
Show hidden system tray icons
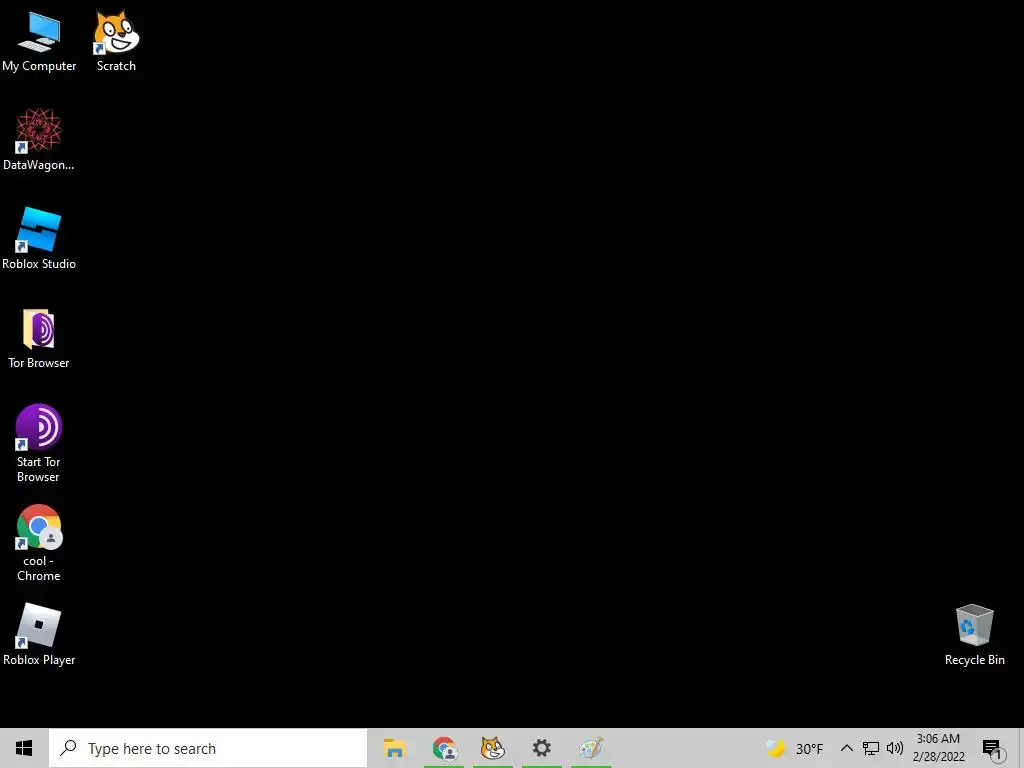pyautogui.click(x=846, y=748)
